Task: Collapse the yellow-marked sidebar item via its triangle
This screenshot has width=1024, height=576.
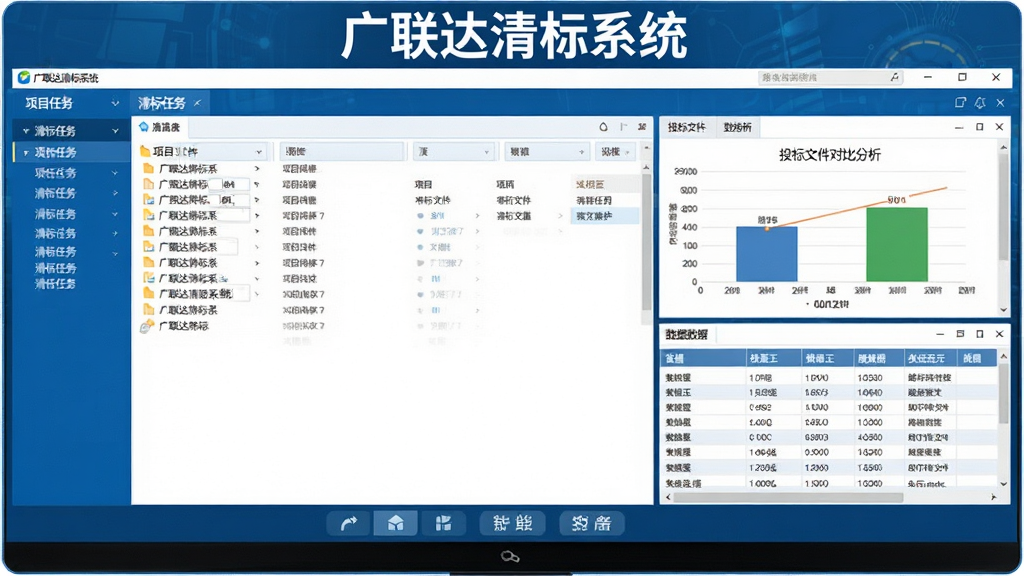Action: (x=25, y=153)
